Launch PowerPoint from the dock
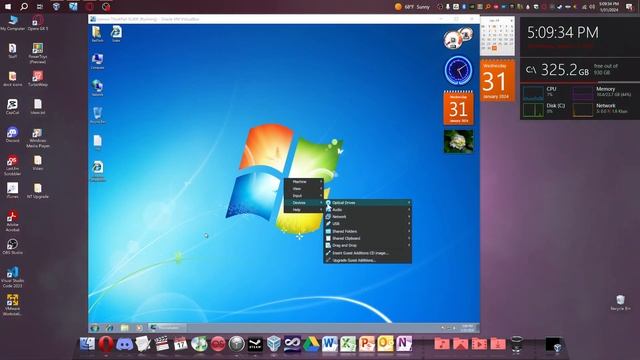Viewport: 640px width, 360px height. 367,344
